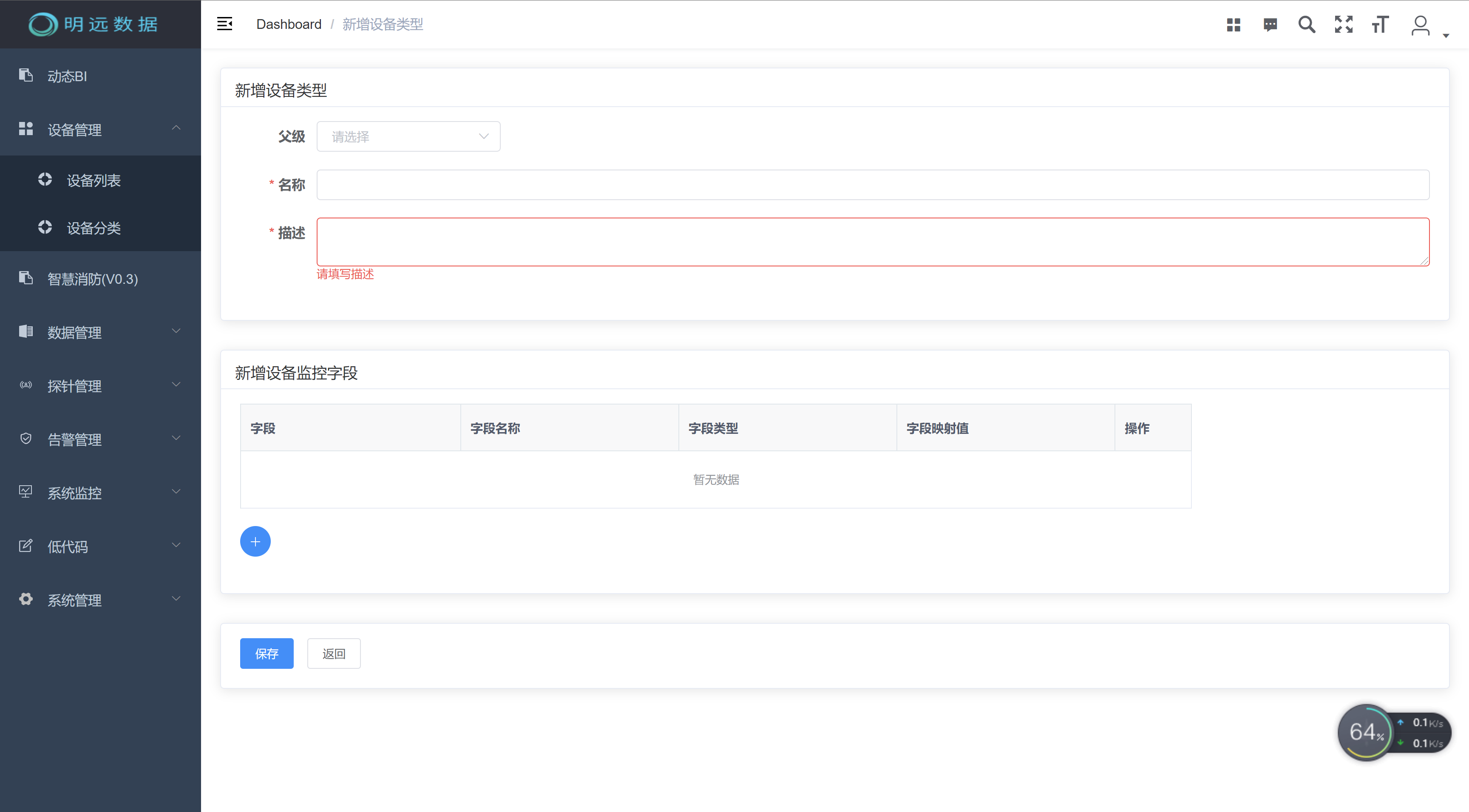Image resolution: width=1469 pixels, height=812 pixels.
Task: Open 智慧消防(V0.3) menu item
Action: click(100, 279)
